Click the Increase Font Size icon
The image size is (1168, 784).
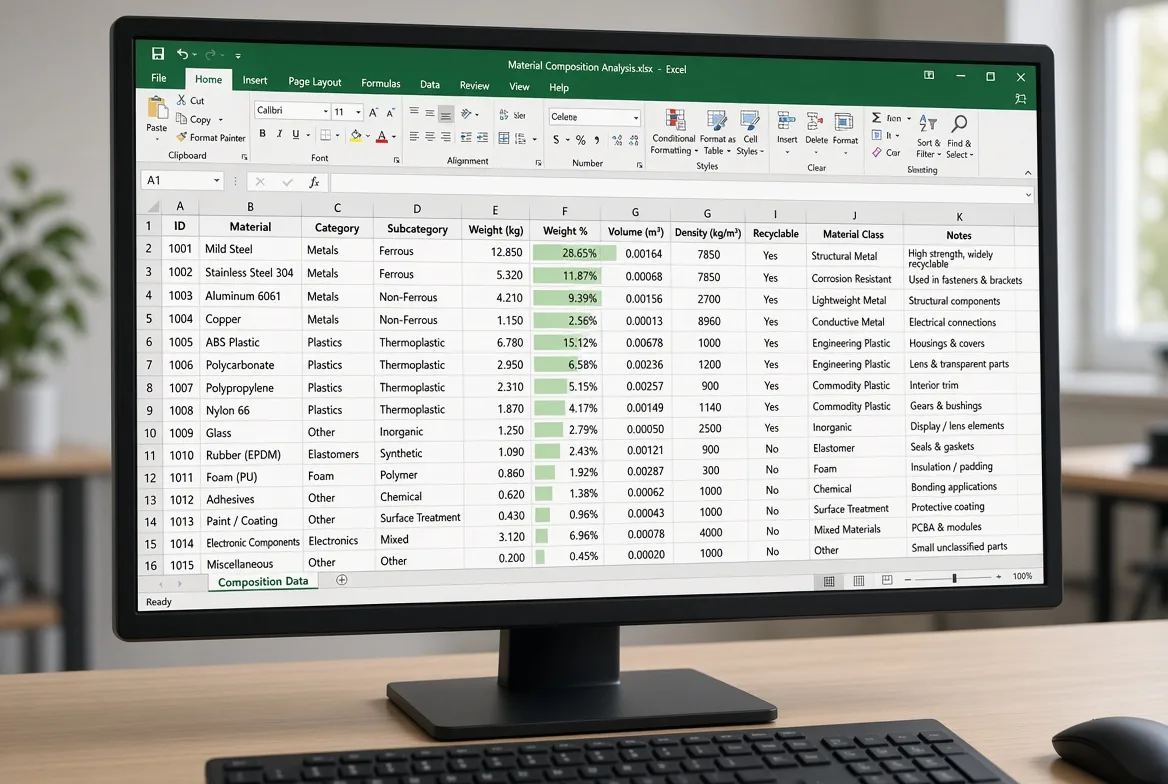pyautogui.click(x=373, y=113)
